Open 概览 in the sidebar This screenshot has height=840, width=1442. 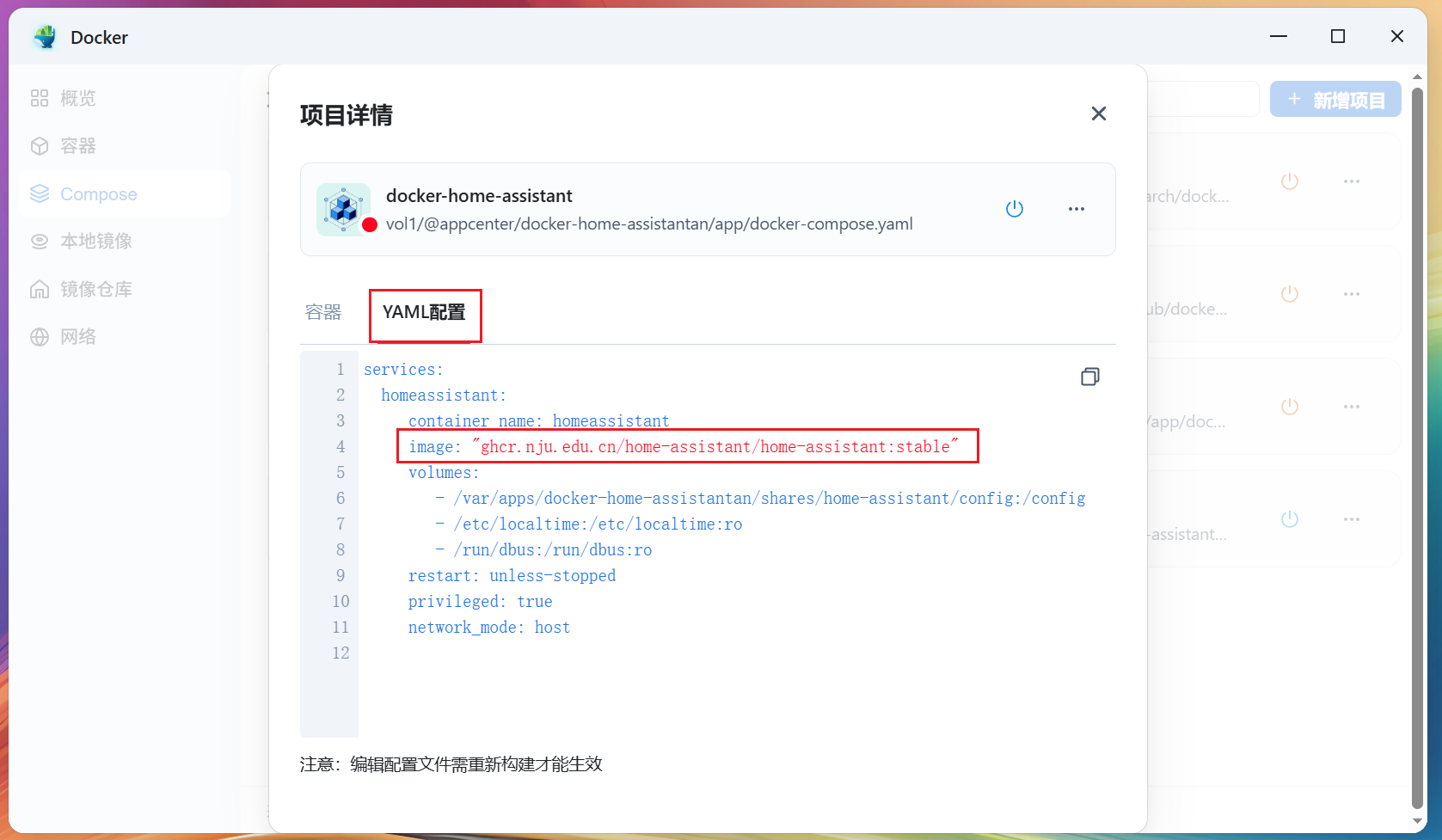tap(77, 99)
